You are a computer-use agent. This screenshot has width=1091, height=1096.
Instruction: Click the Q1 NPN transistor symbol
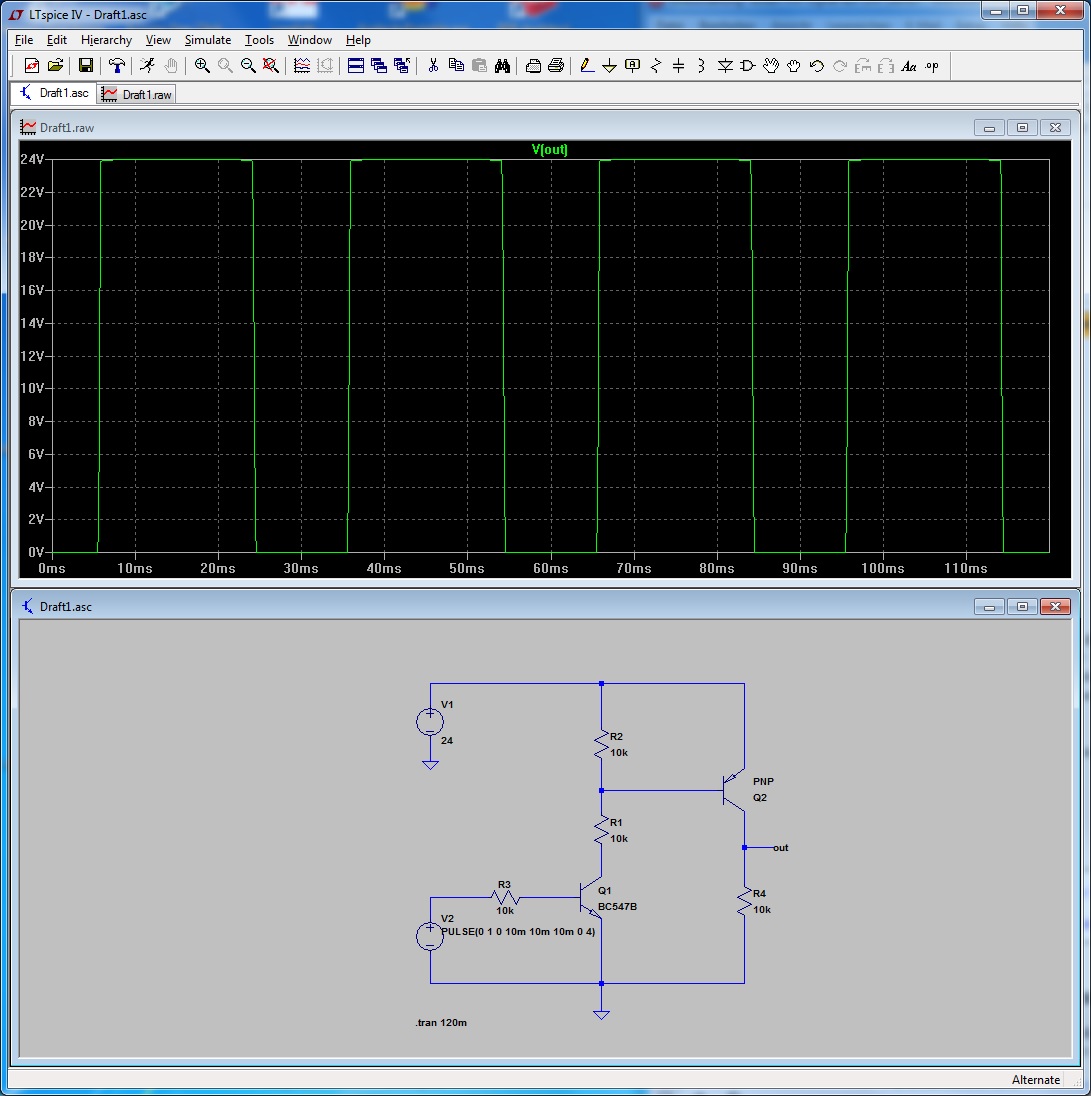591,897
